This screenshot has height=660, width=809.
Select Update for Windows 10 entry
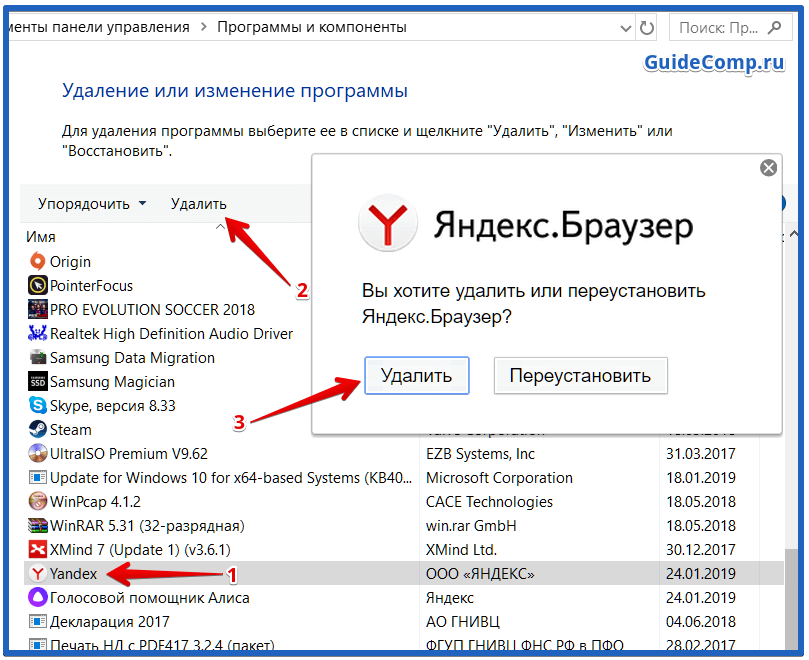[231, 477]
